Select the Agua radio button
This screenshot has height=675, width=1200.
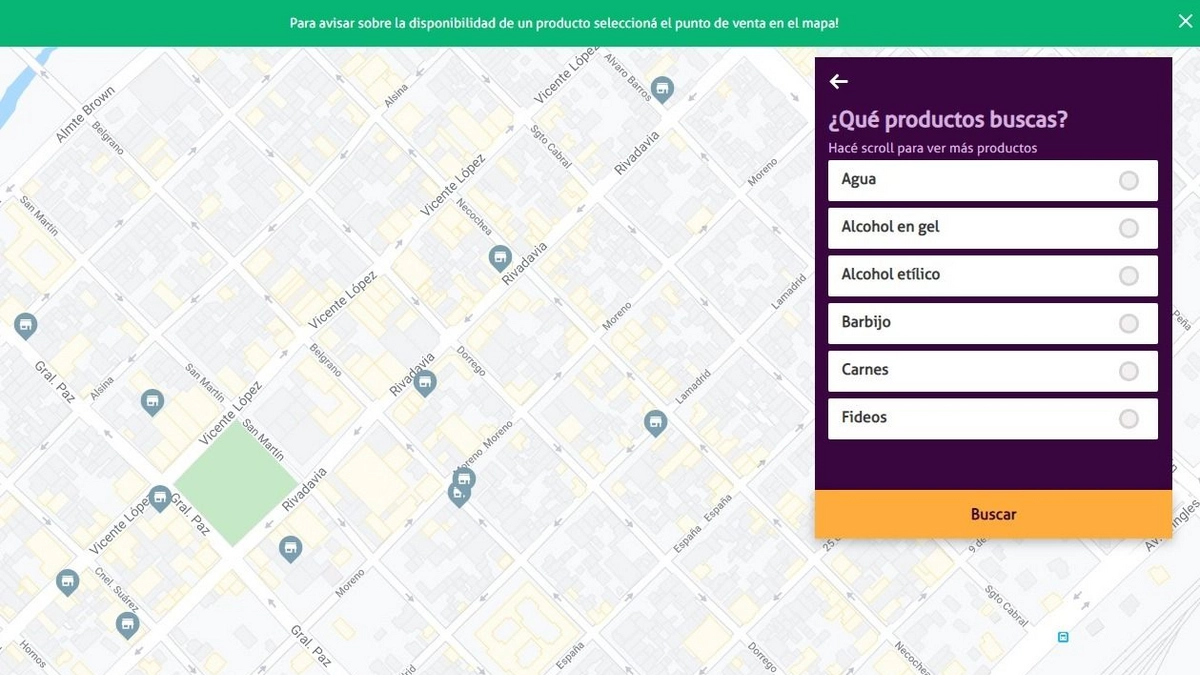(1128, 181)
